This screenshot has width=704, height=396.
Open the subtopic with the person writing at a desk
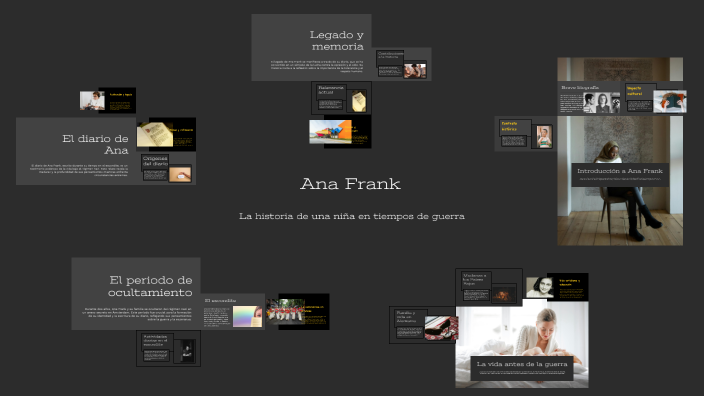[x=108, y=100]
